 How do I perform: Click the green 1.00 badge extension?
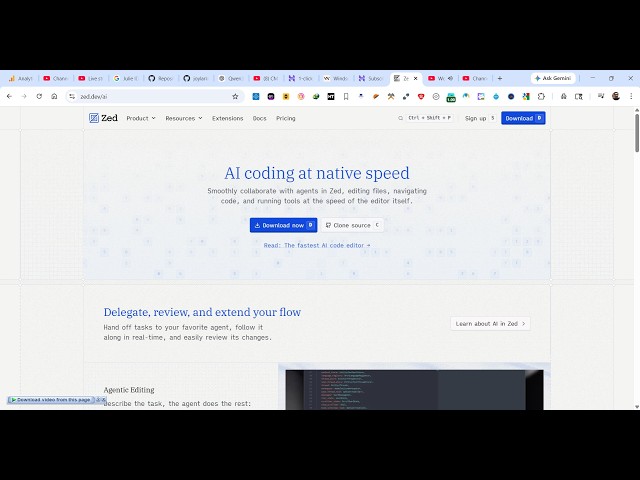click(x=451, y=97)
